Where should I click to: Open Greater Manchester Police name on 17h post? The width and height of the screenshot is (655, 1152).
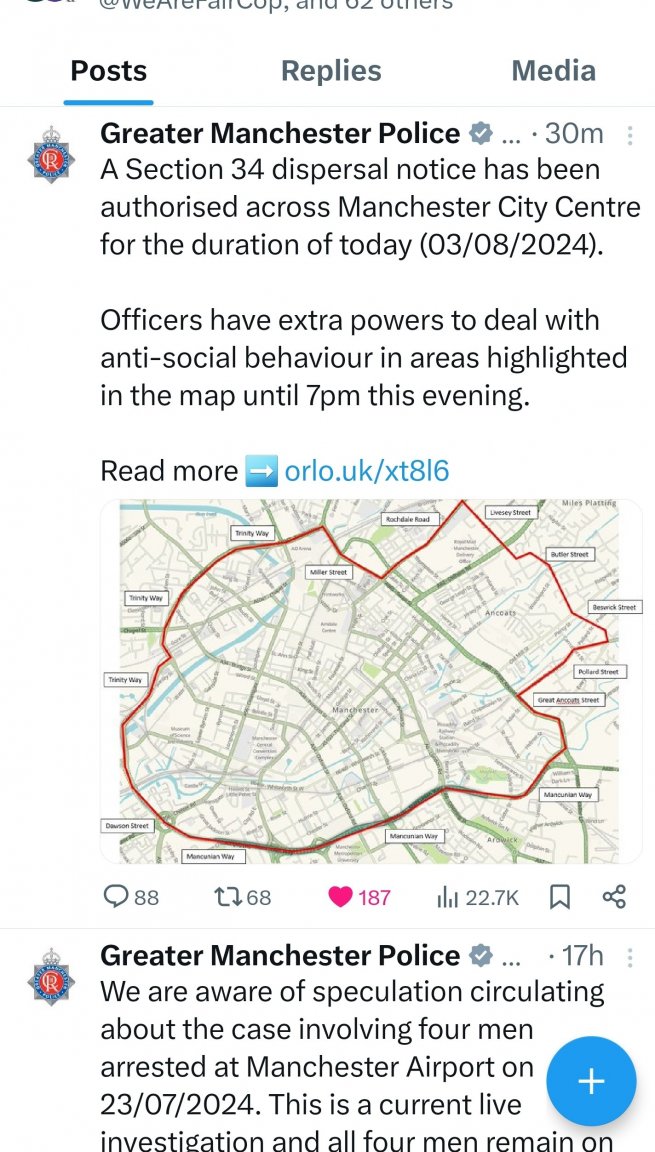click(280, 955)
